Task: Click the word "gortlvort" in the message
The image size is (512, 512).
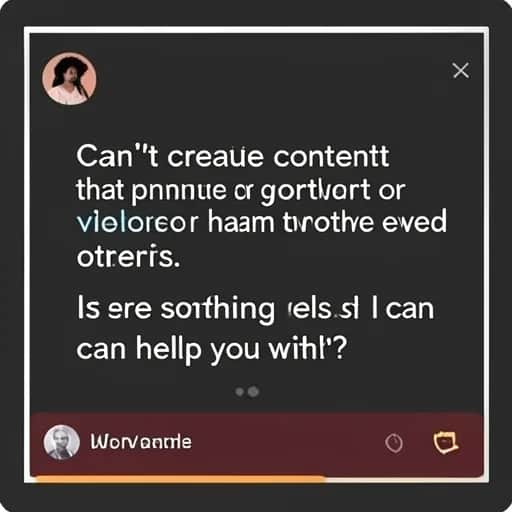Action: 315,192
